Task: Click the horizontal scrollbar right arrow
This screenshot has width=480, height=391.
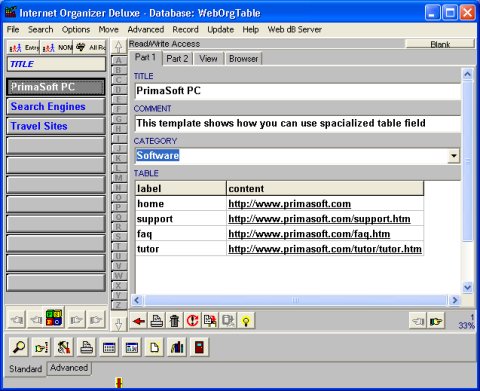Action: [455, 300]
